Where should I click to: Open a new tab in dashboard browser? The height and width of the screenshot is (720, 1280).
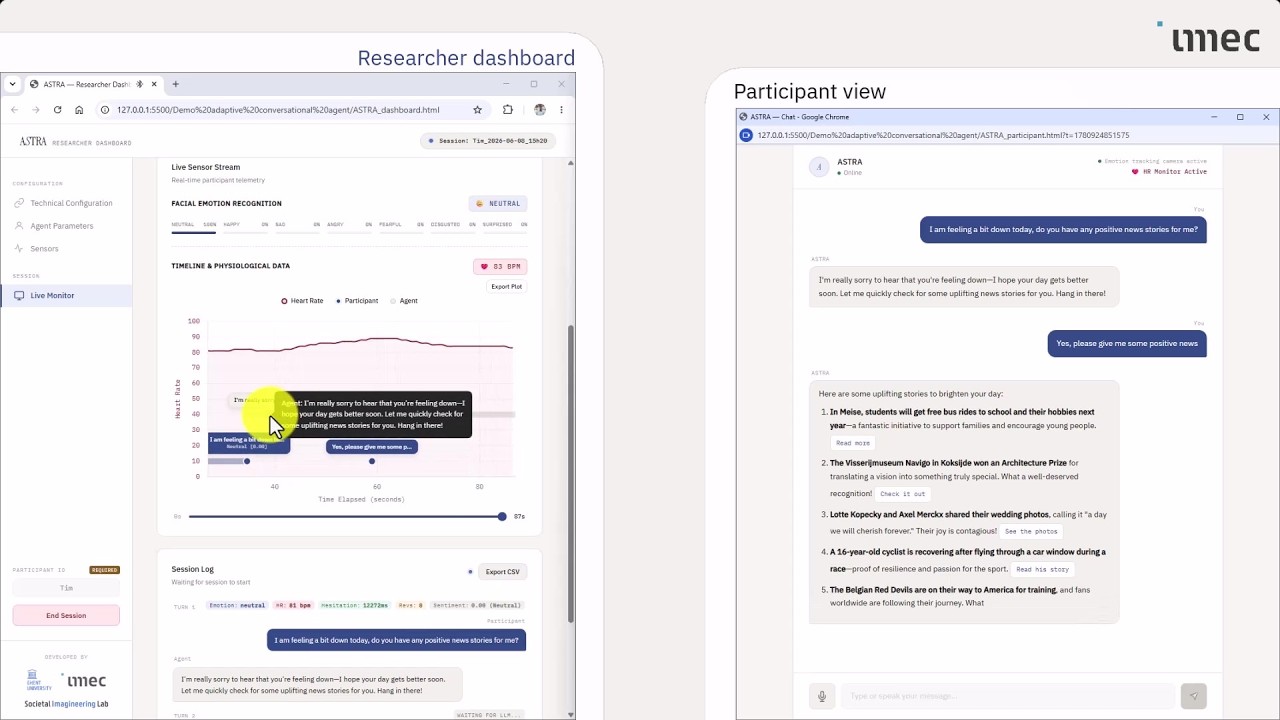coord(175,84)
